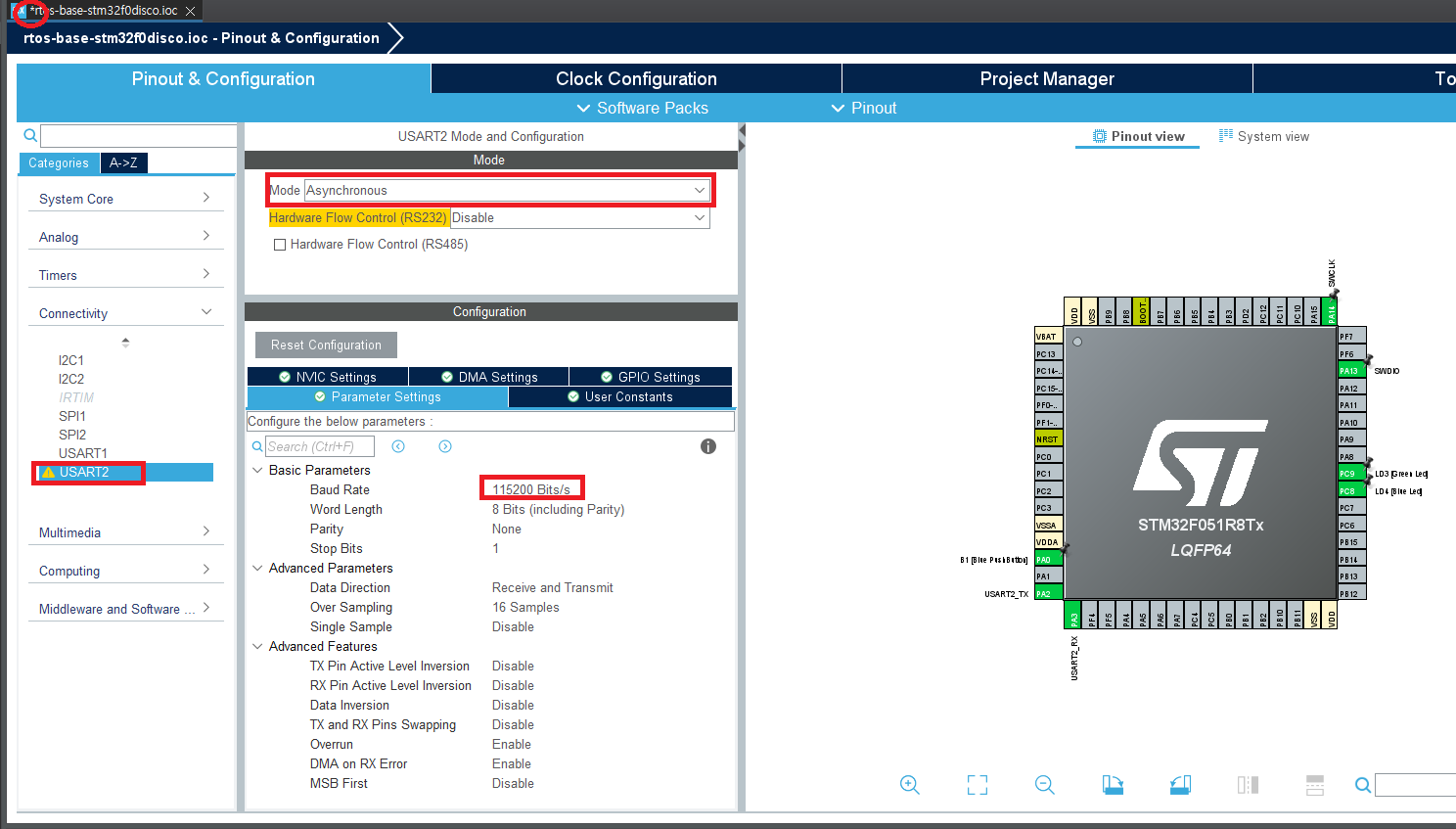This screenshot has width=1456, height=829.
Task: Select I2C1 in Connectivity list
Action: point(71,360)
